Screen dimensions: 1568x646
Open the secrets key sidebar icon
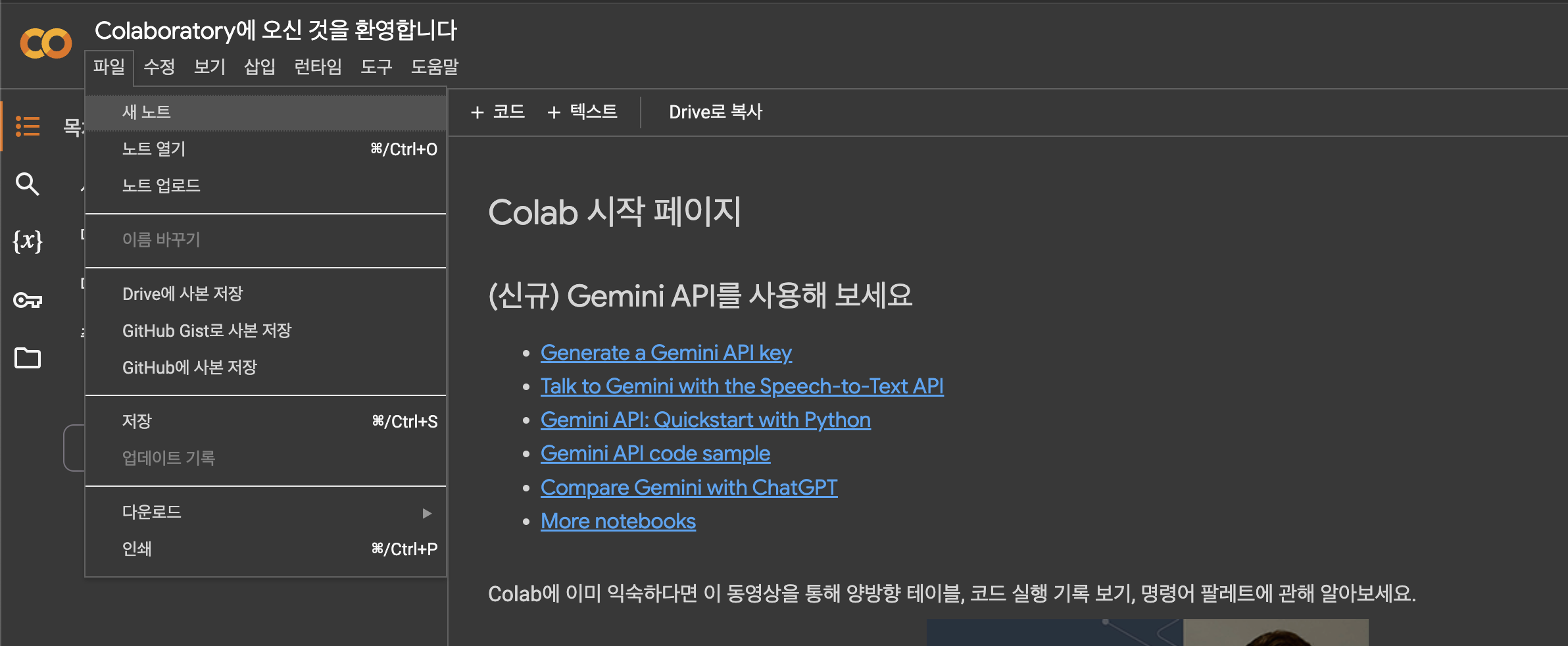click(28, 301)
